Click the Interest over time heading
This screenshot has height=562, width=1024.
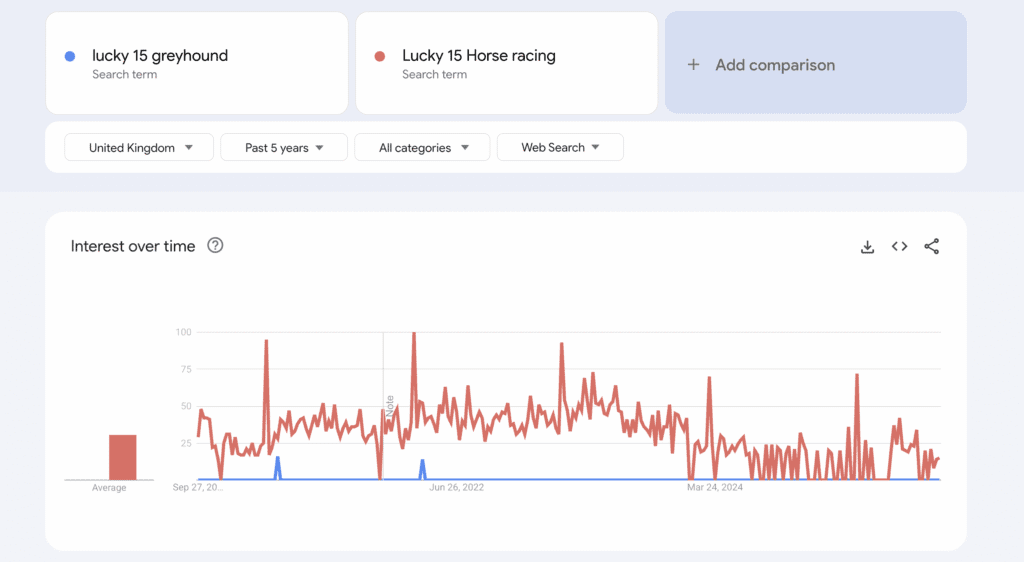[x=133, y=246]
